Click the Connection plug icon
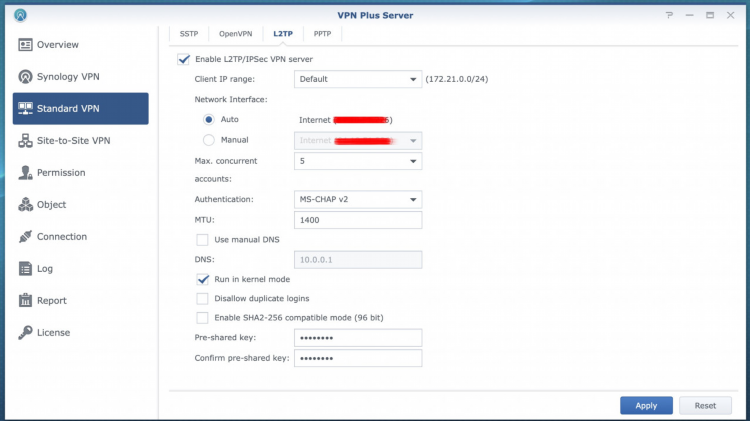 tap(25, 237)
